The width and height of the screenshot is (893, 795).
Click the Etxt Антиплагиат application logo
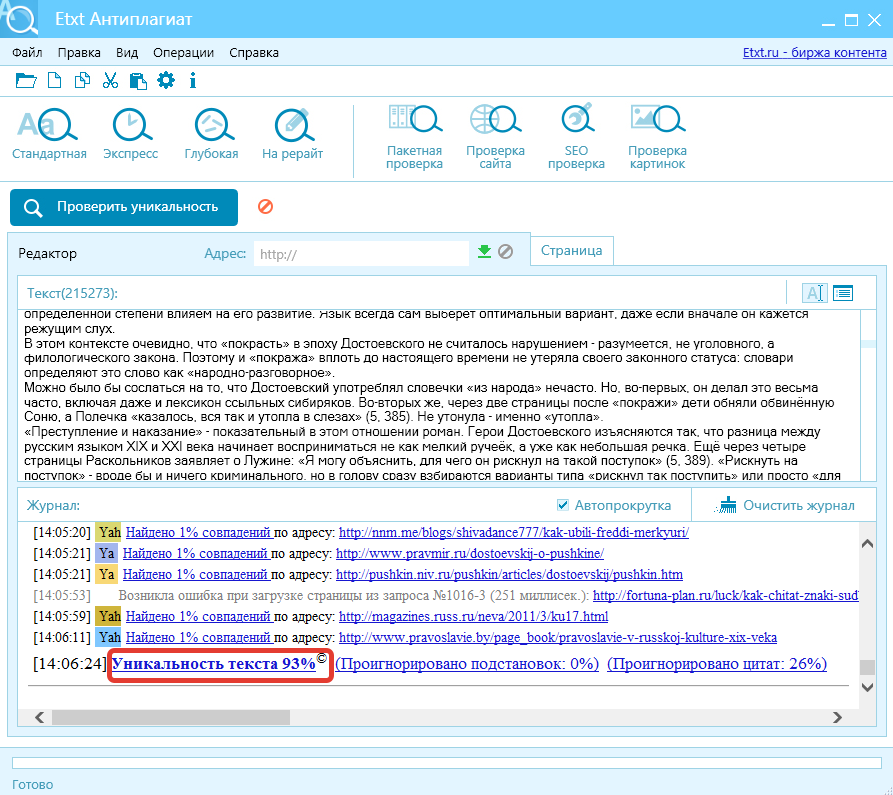19,18
